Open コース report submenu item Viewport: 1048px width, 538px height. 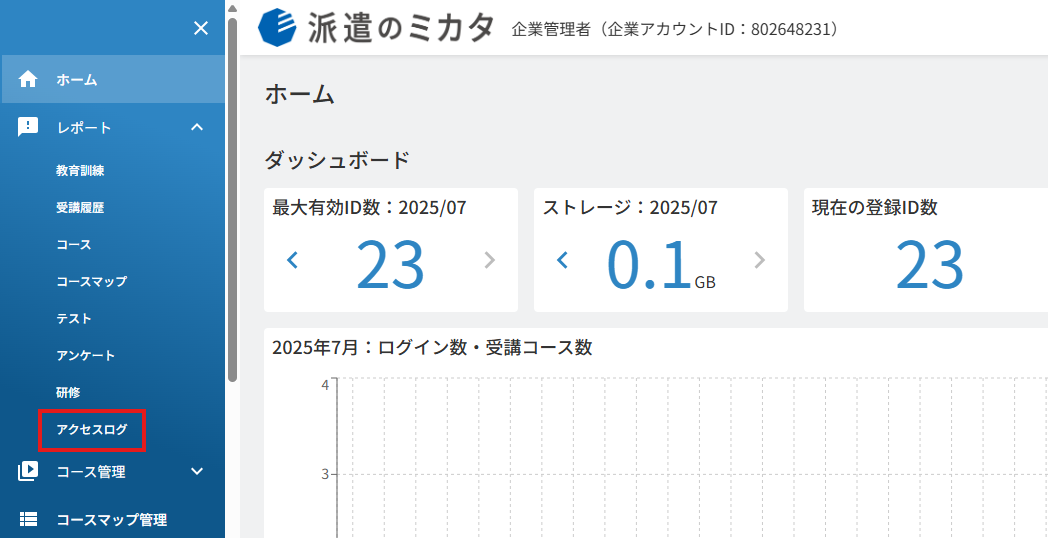(x=74, y=245)
